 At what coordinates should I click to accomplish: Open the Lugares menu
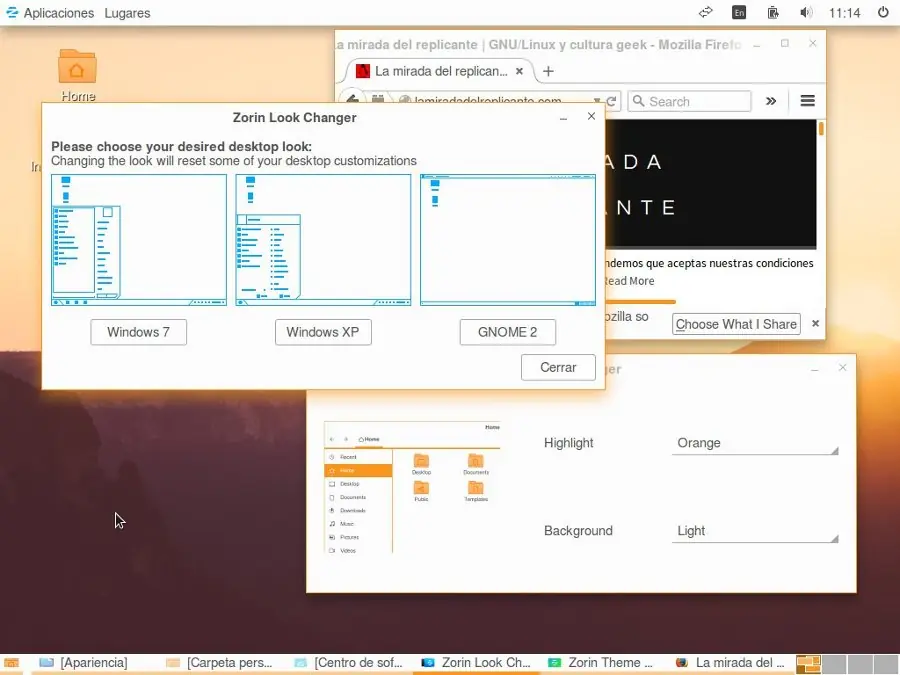(x=127, y=13)
